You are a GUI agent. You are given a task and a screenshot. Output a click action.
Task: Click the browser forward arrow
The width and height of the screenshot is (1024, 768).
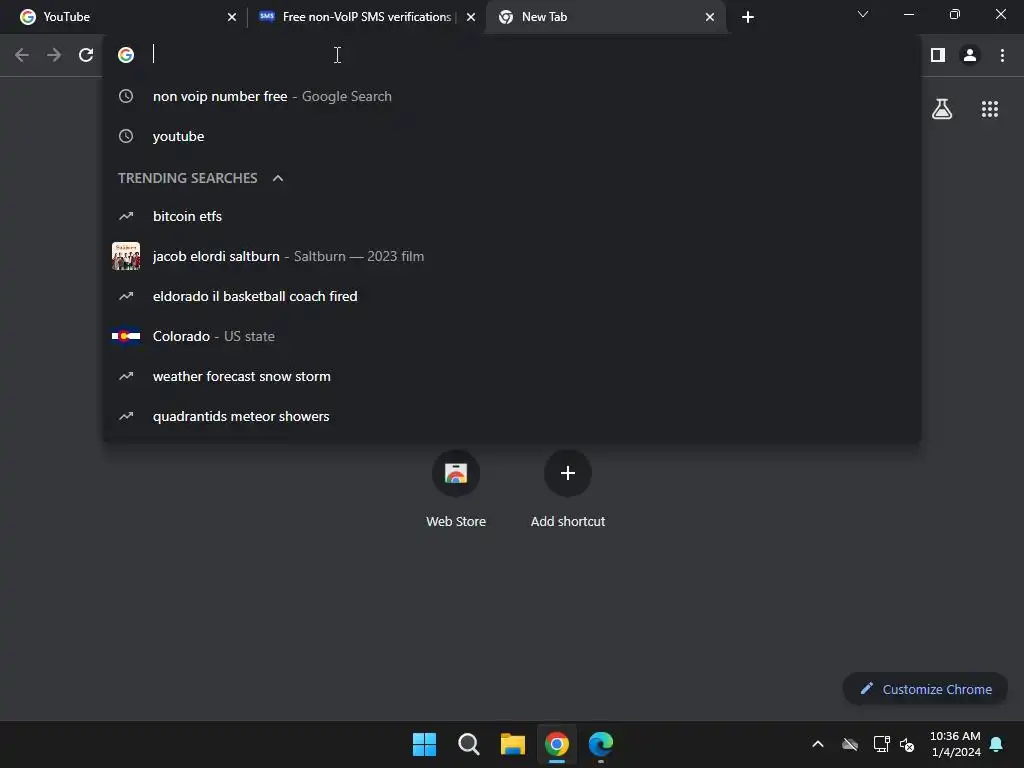pyautogui.click(x=54, y=55)
